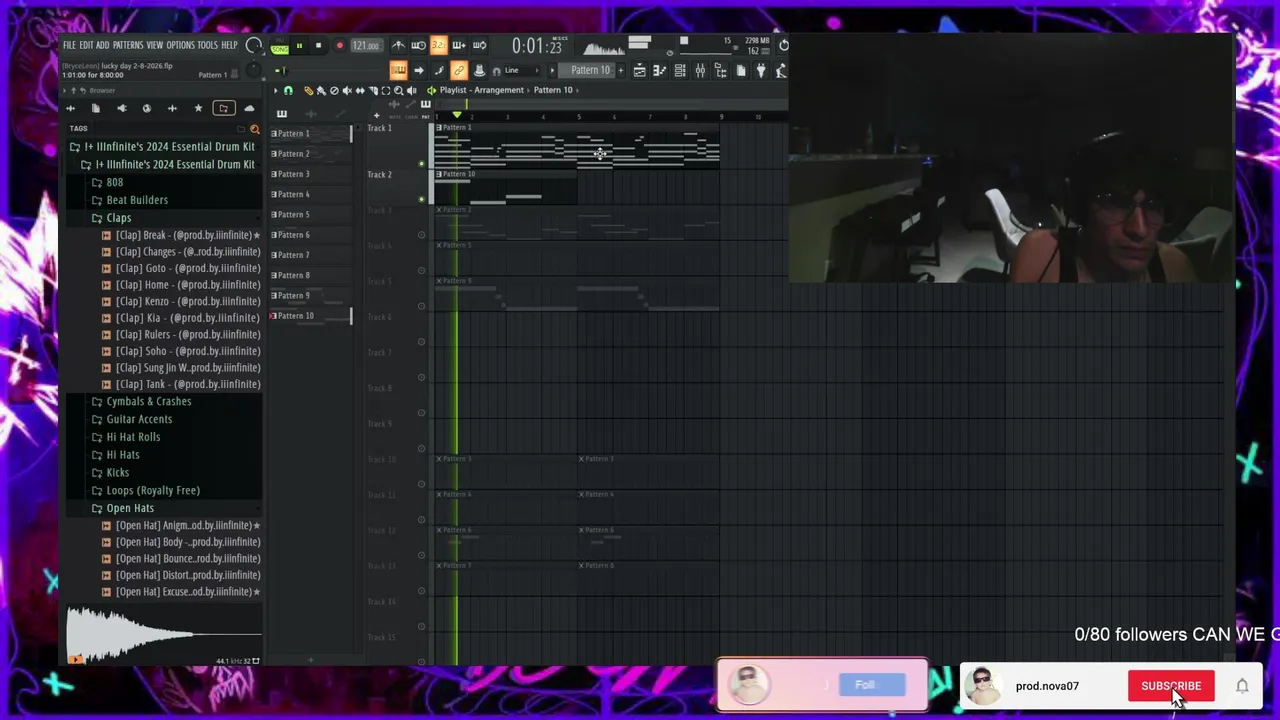The image size is (1280, 720).
Task: Select the playlist Slip tool
Action: pos(360,90)
